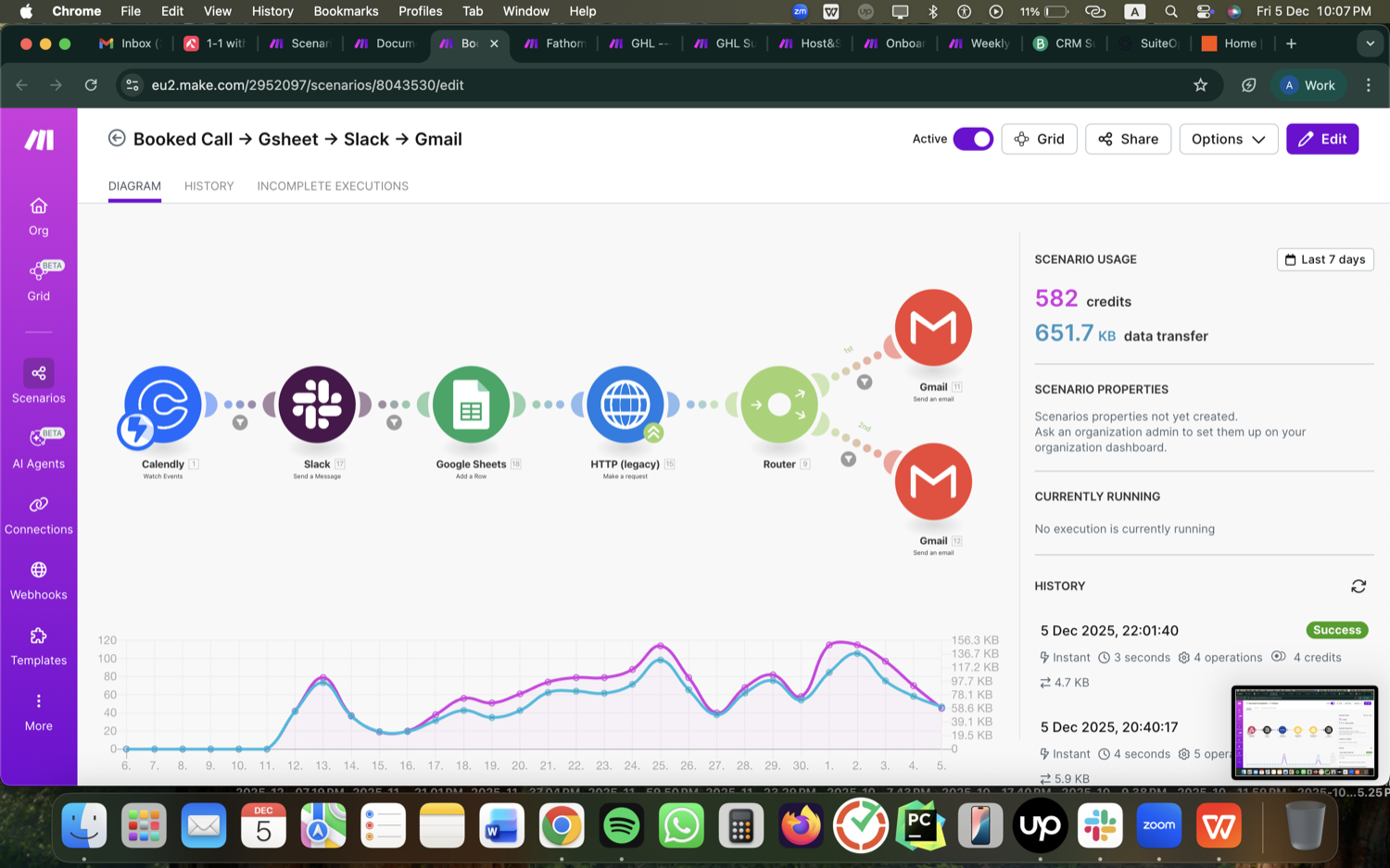Open Zoom from the Dock
The height and width of the screenshot is (868, 1390).
coord(1158,825)
